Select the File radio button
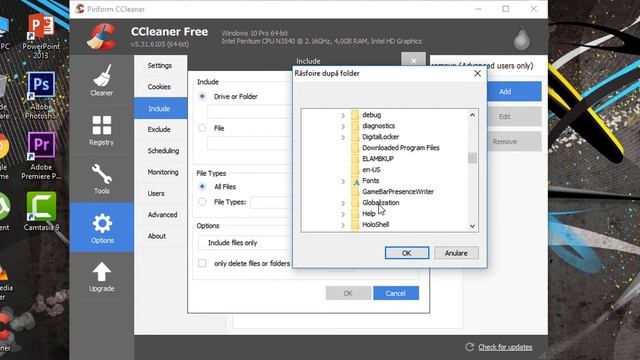Viewport: 640px width, 360px height. coord(202,128)
